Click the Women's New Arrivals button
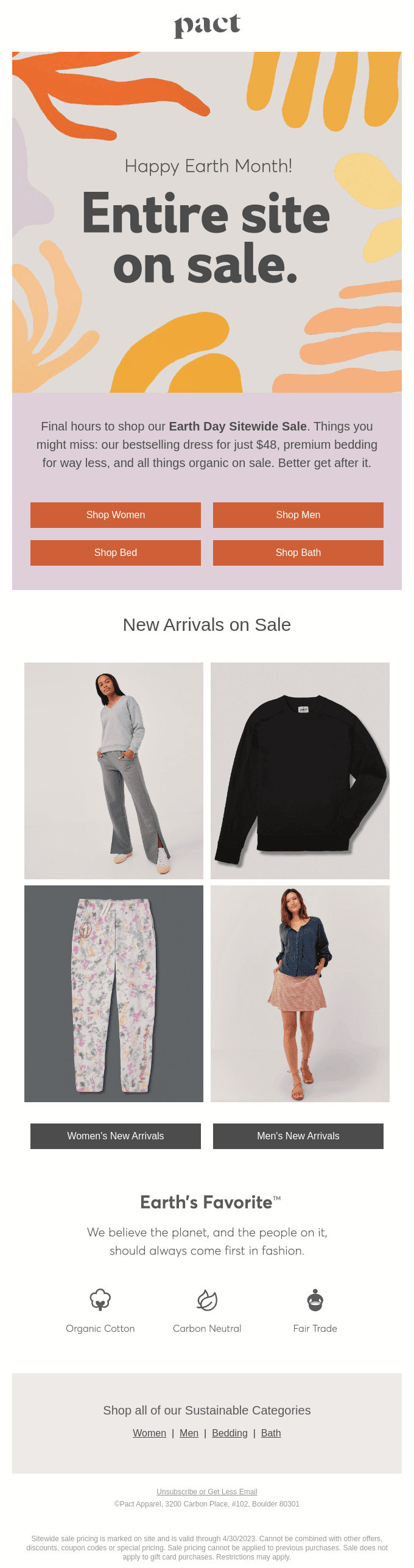Viewport: 414px width, 1568px height. pos(116,1136)
